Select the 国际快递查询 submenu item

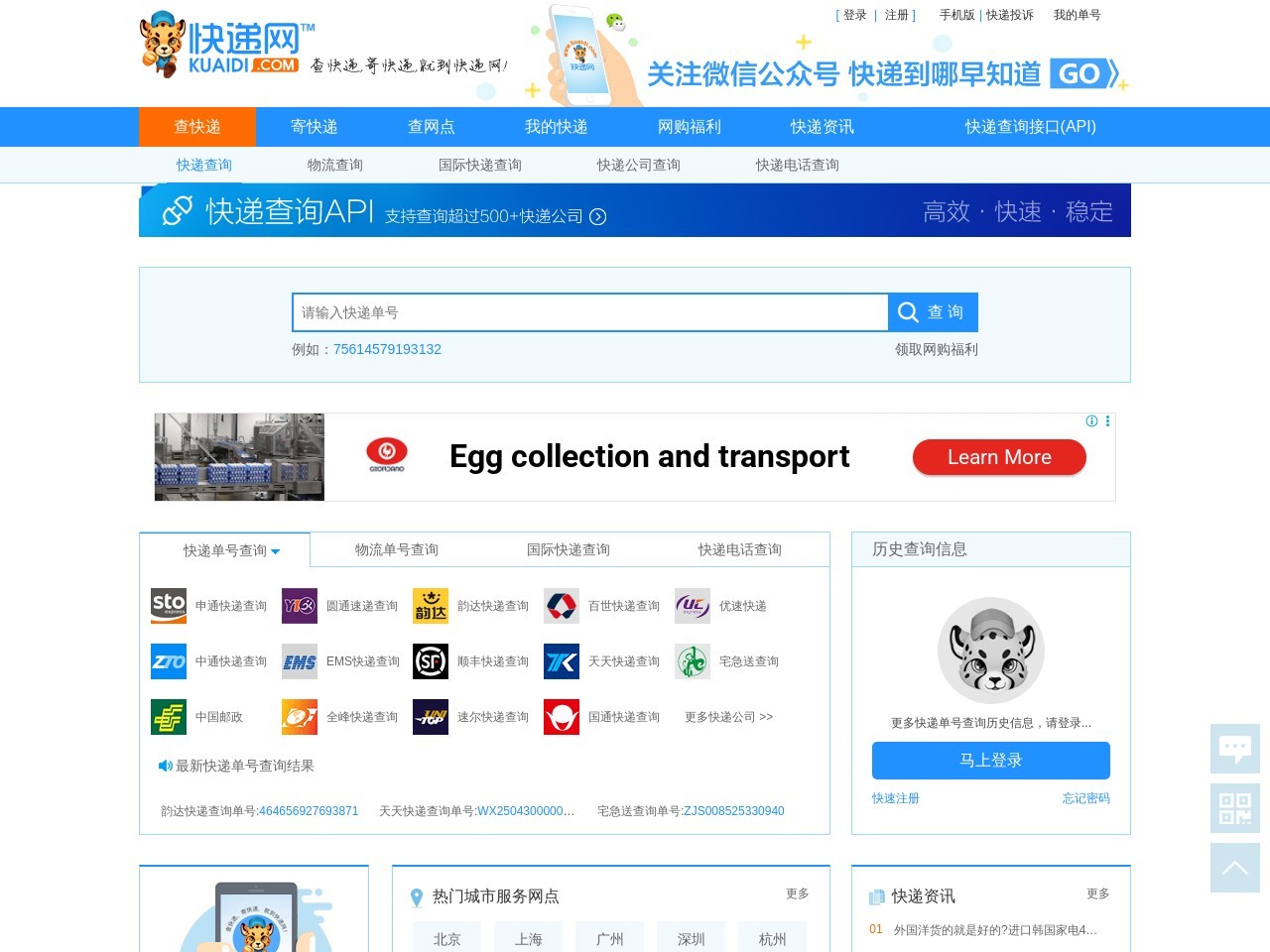[480, 166]
